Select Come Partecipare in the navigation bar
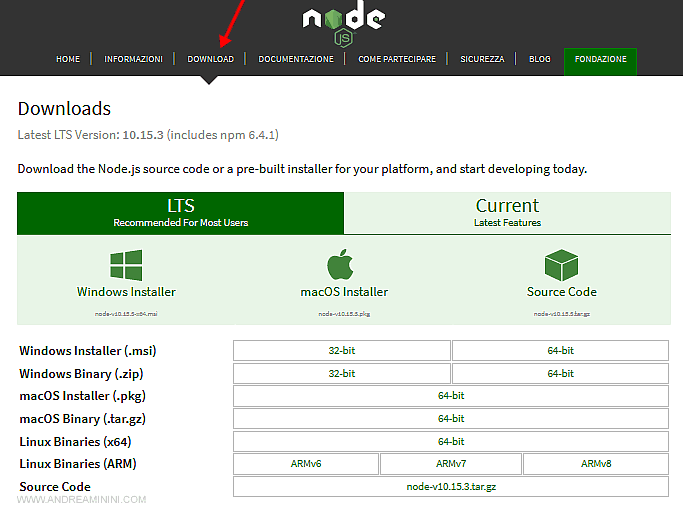The height and width of the screenshot is (509, 683). click(x=397, y=60)
